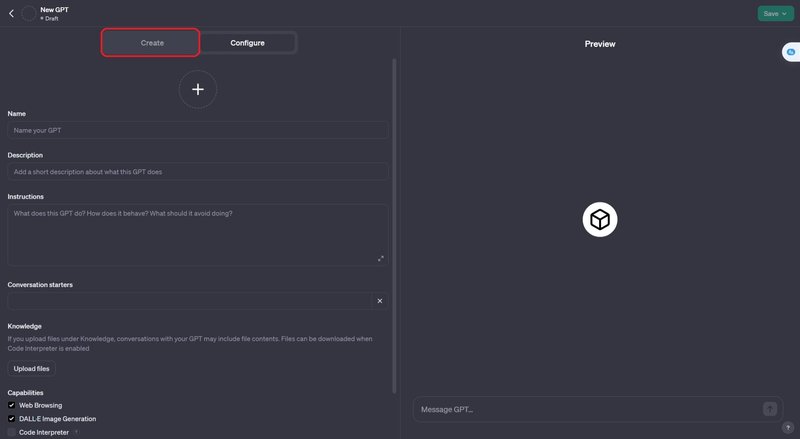The height and width of the screenshot is (439, 800).
Task: Click Upload files button
Action: tap(32, 369)
